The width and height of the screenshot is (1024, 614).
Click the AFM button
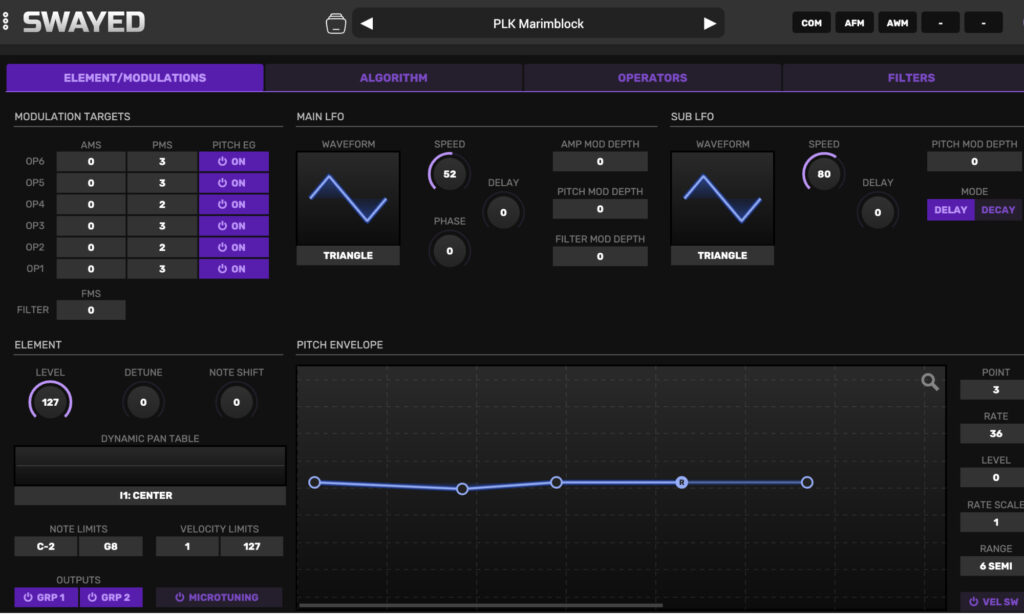pos(854,23)
